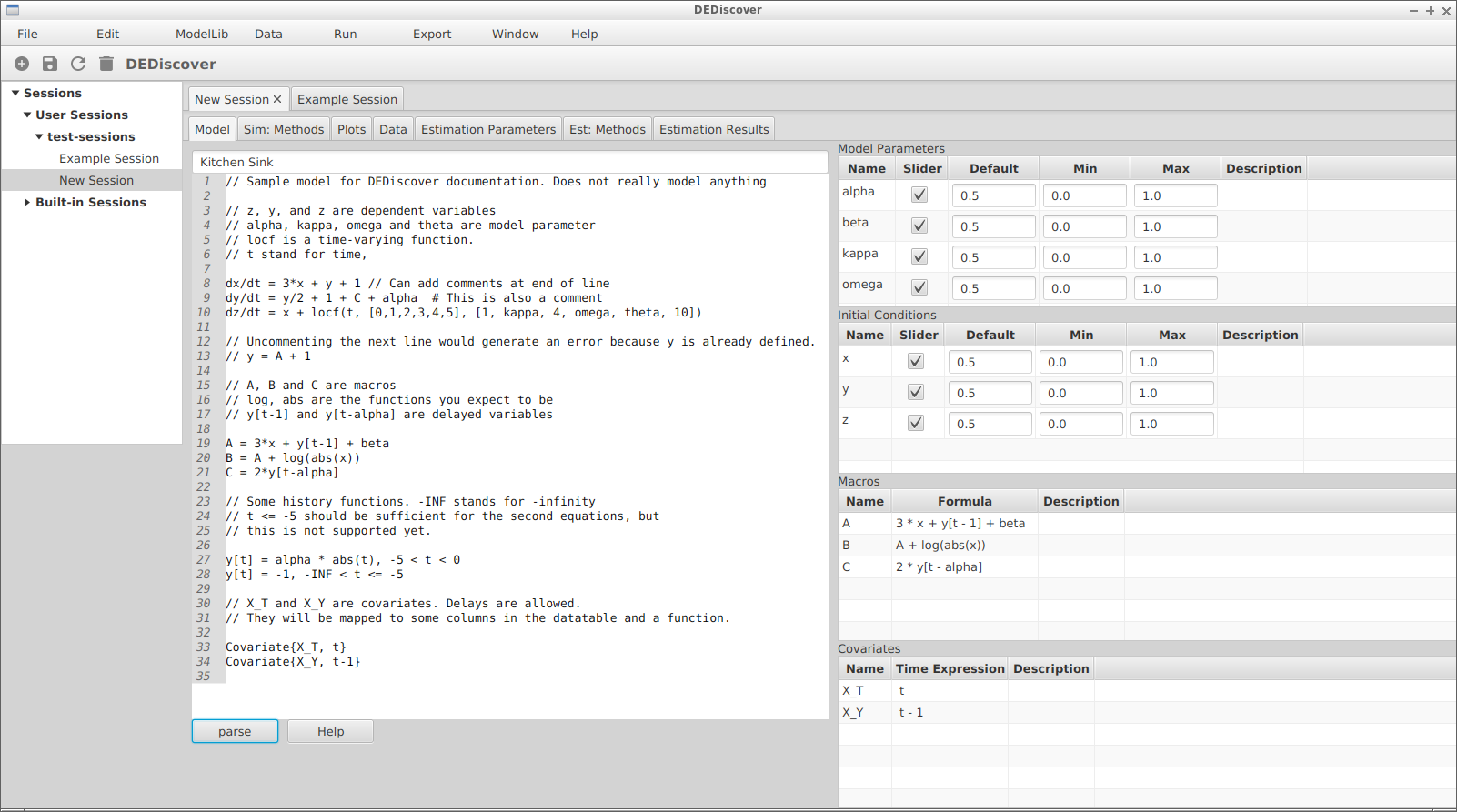1457x812 pixels.
Task: Collapse the Sessions tree root
Action: coord(15,93)
